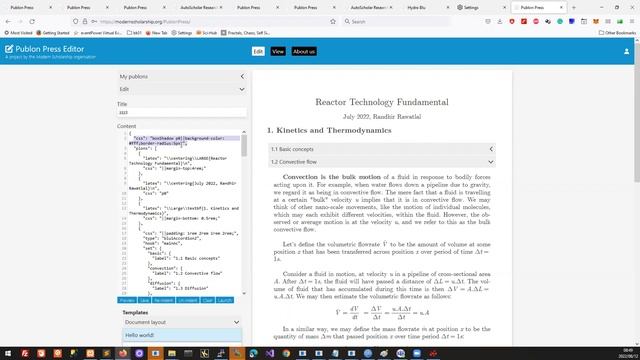Open the Sci-Hub bookmark
Viewport: 640px width, 360px height.
click(x=207, y=33)
